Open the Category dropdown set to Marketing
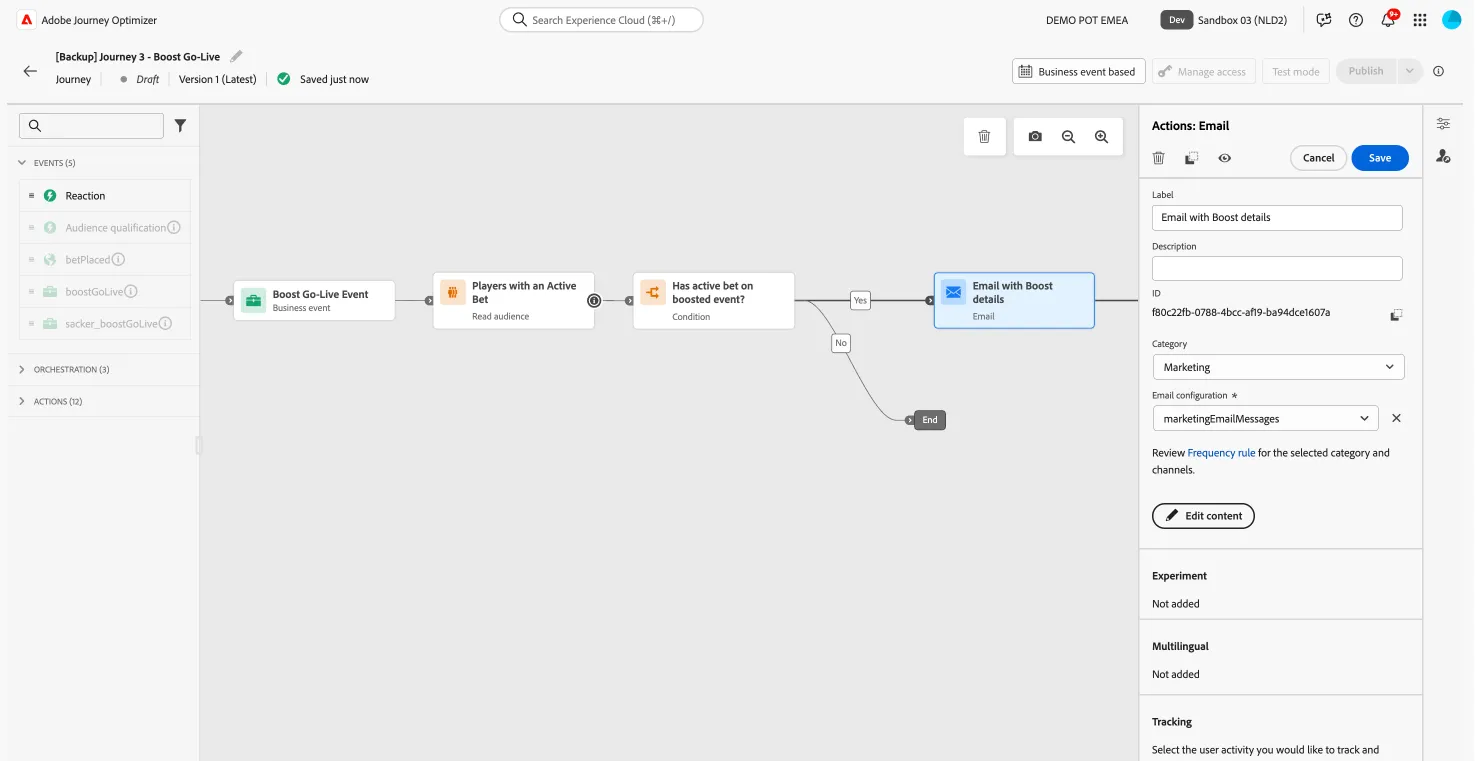Viewport: 1475px width, 761px height. [1278, 367]
